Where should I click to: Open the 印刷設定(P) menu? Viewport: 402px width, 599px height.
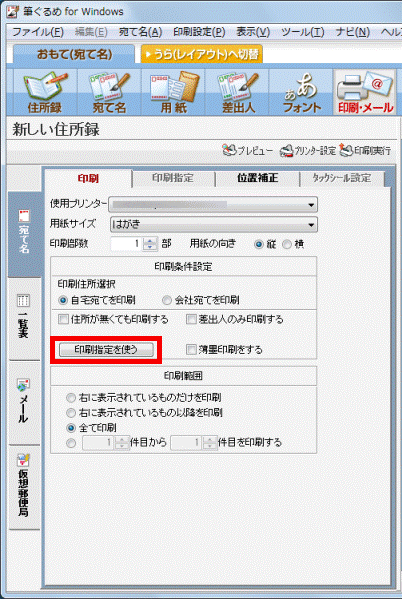[x=199, y=32]
